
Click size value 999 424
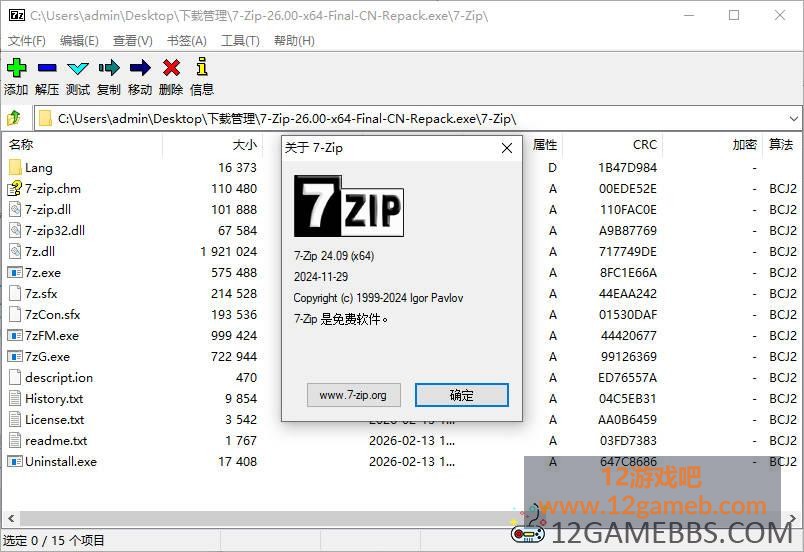tap(234, 335)
